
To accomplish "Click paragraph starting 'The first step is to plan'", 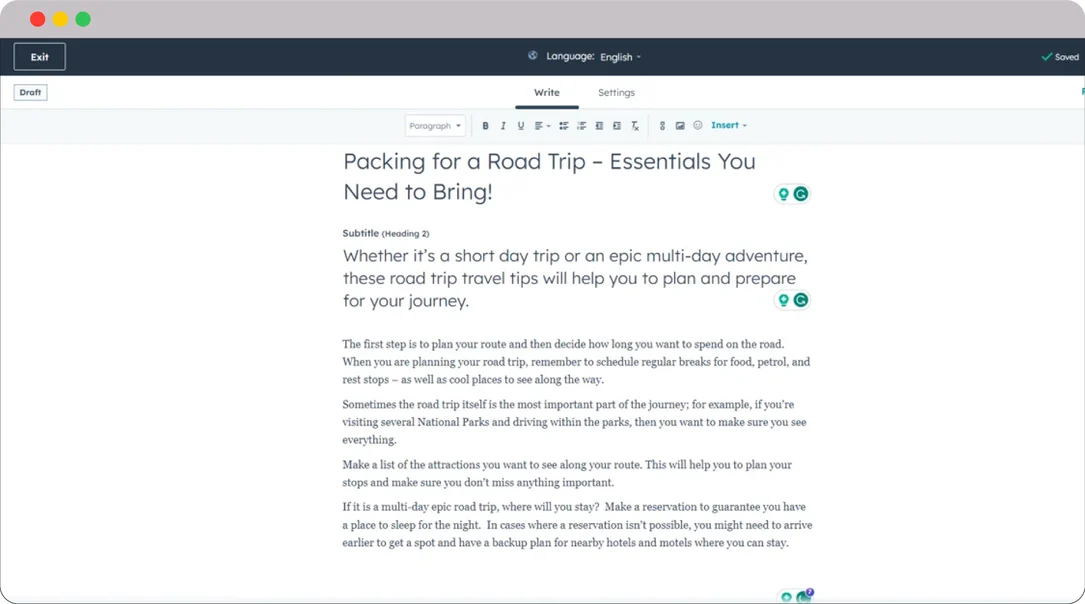I will 576,362.
